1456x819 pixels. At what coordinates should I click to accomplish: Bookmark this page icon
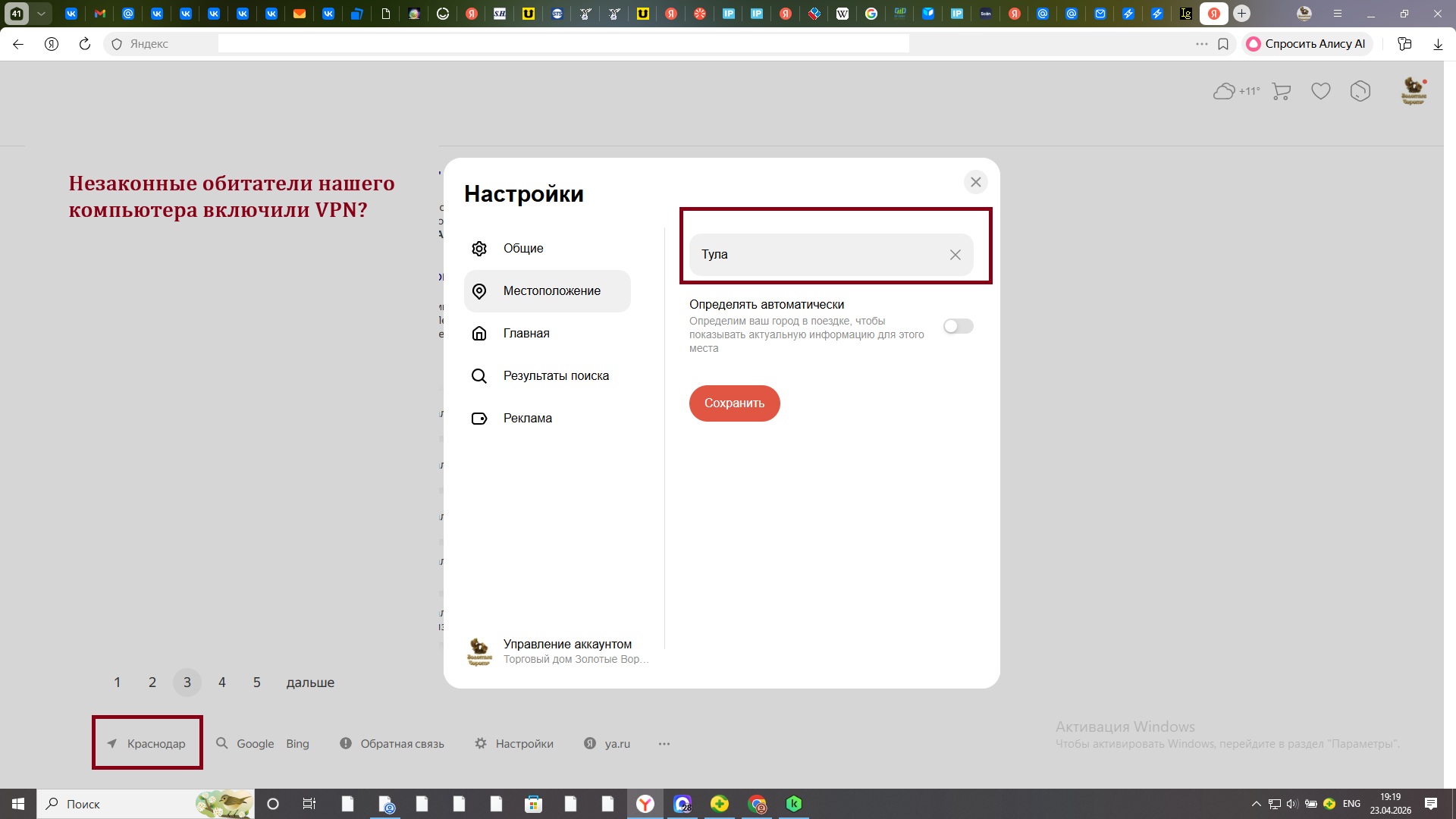[1223, 44]
